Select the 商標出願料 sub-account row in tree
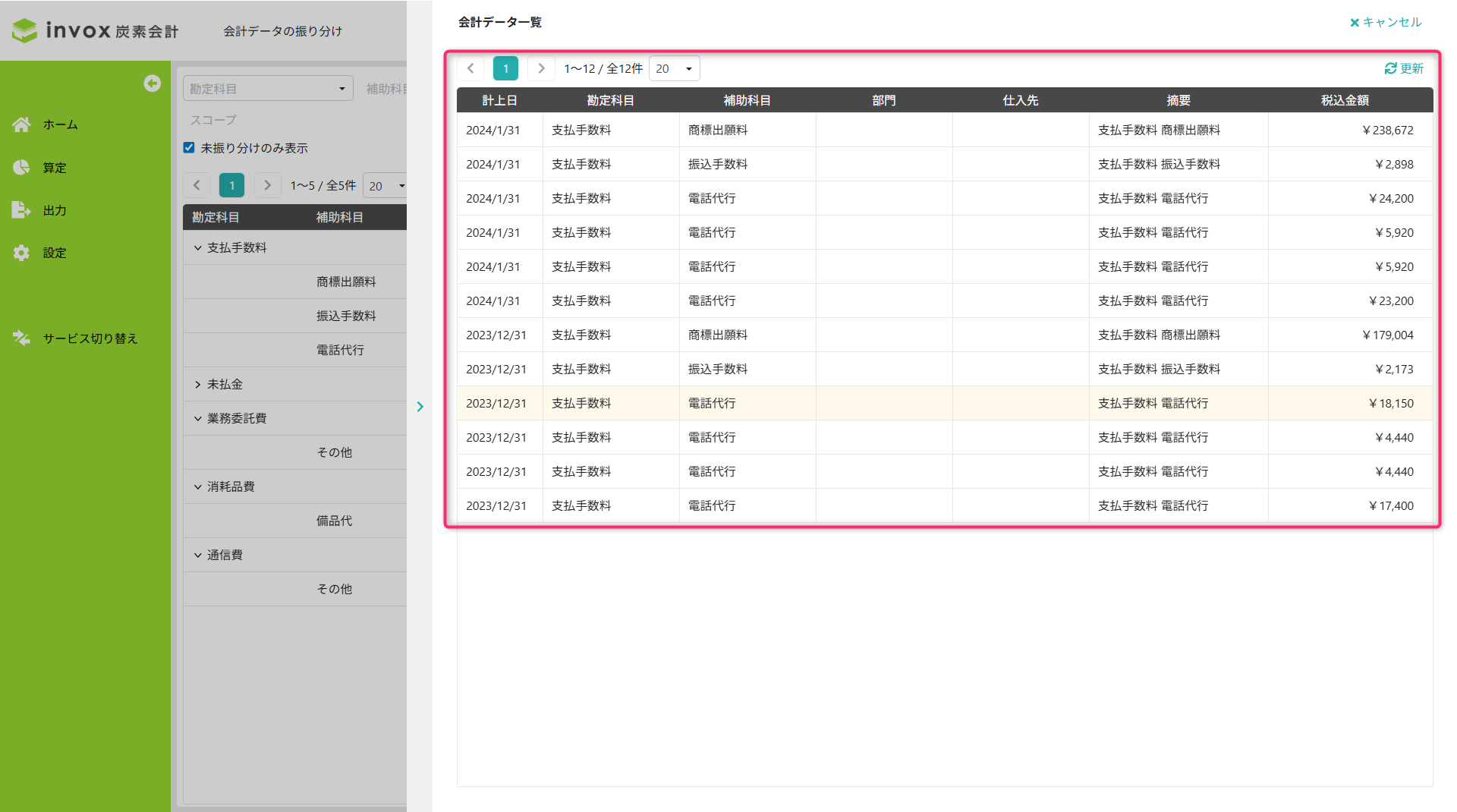Image resolution: width=1457 pixels, height=812 pixels. coord(295,282)
